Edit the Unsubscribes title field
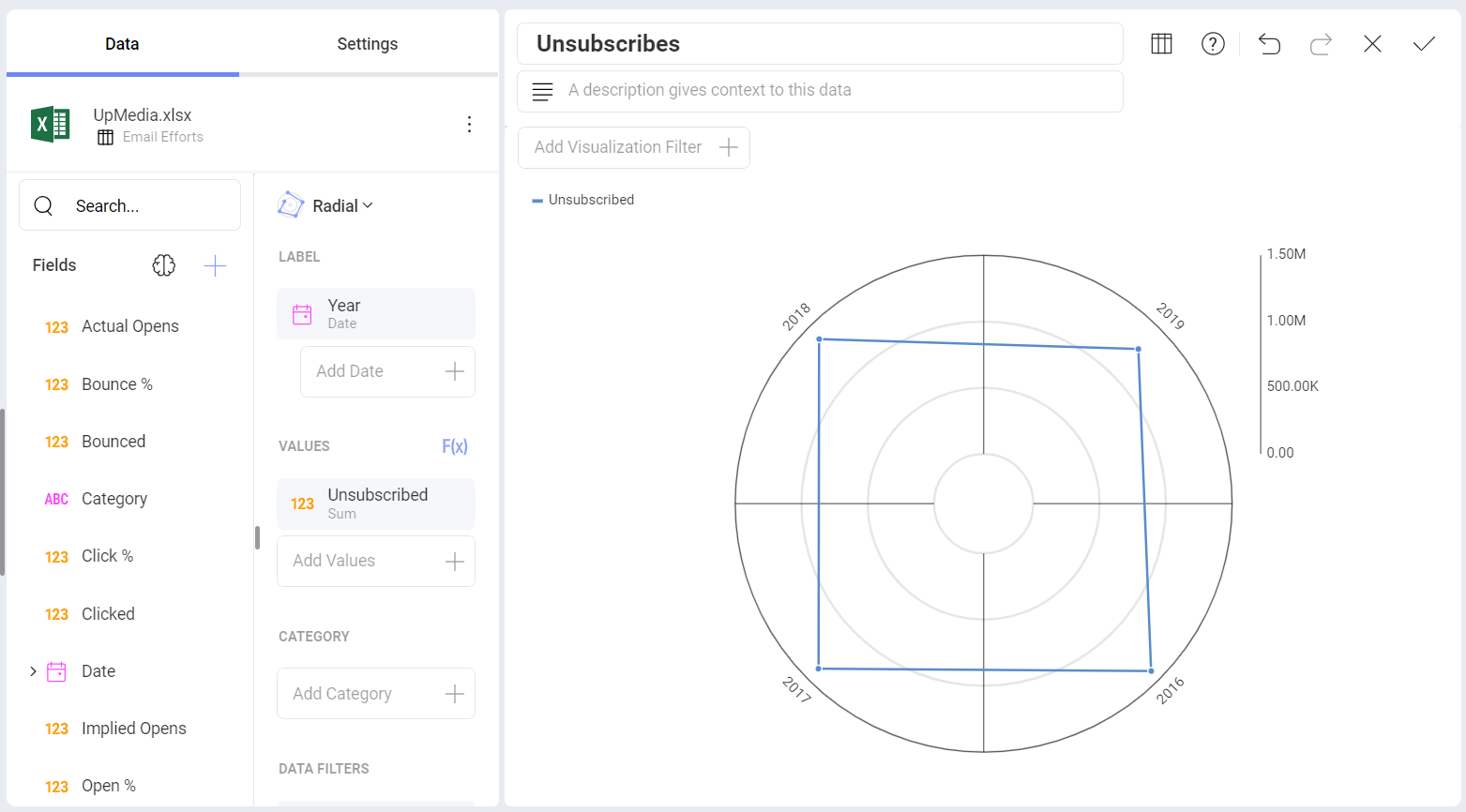 coord(820,44)
